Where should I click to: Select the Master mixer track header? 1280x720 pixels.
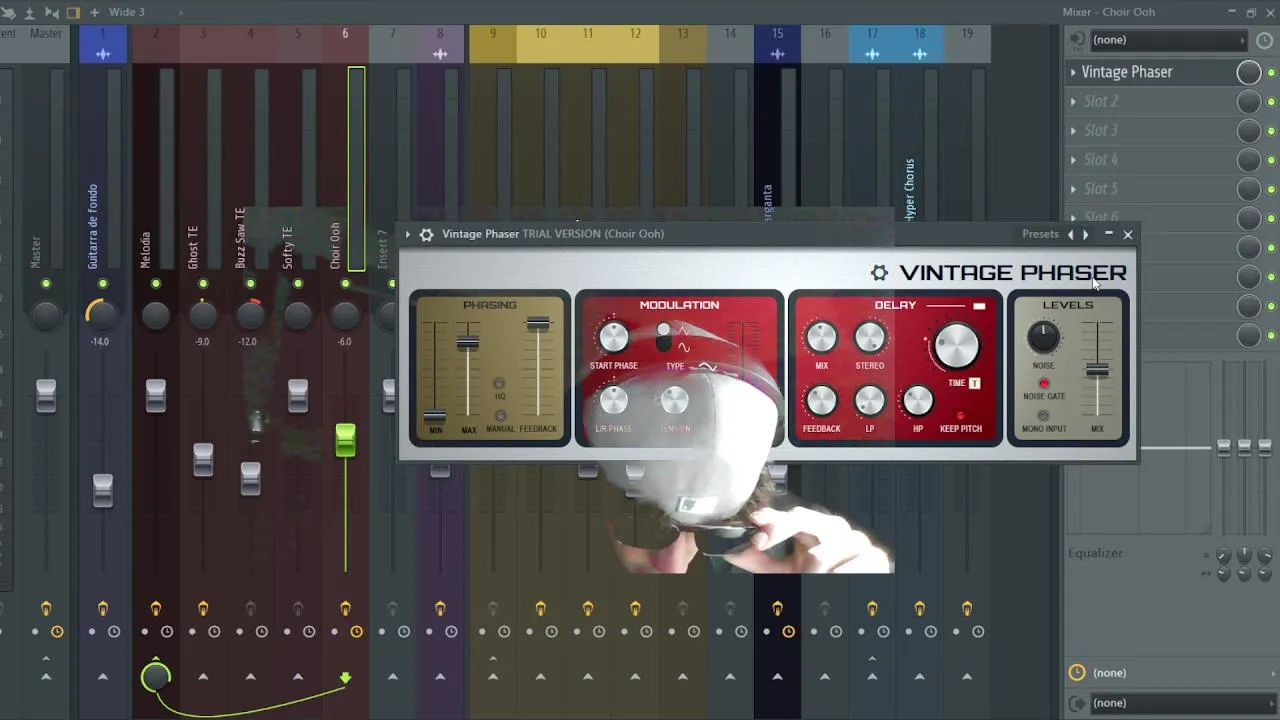(x=45, y=45)
